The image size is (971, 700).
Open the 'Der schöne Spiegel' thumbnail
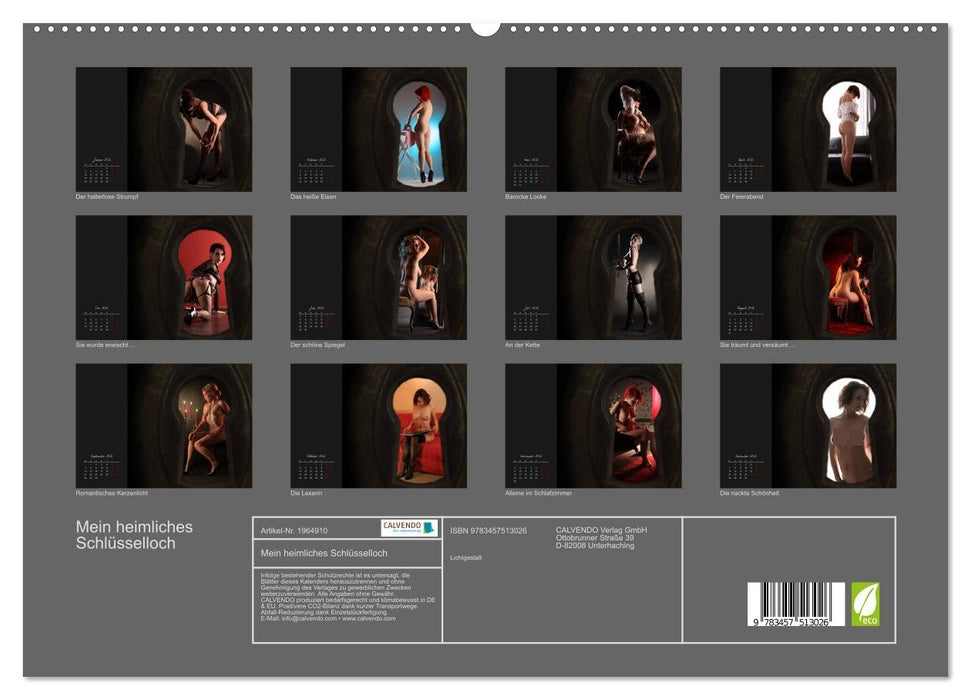pyautogui.click(x=378, y=277)
